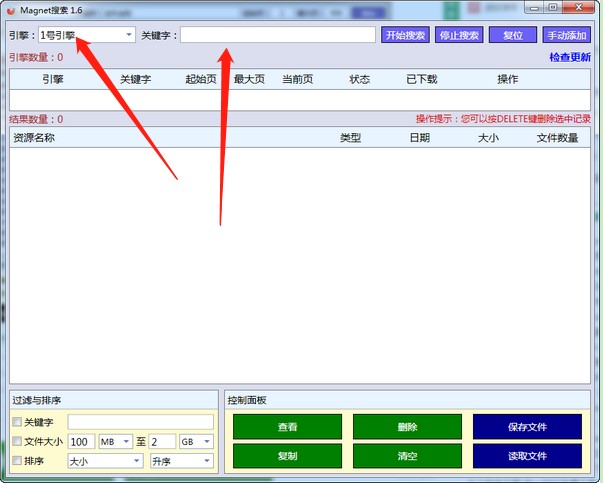Tick the 文件大小 filter checkbox
603x483 pixels.
[x=16, y=441]
